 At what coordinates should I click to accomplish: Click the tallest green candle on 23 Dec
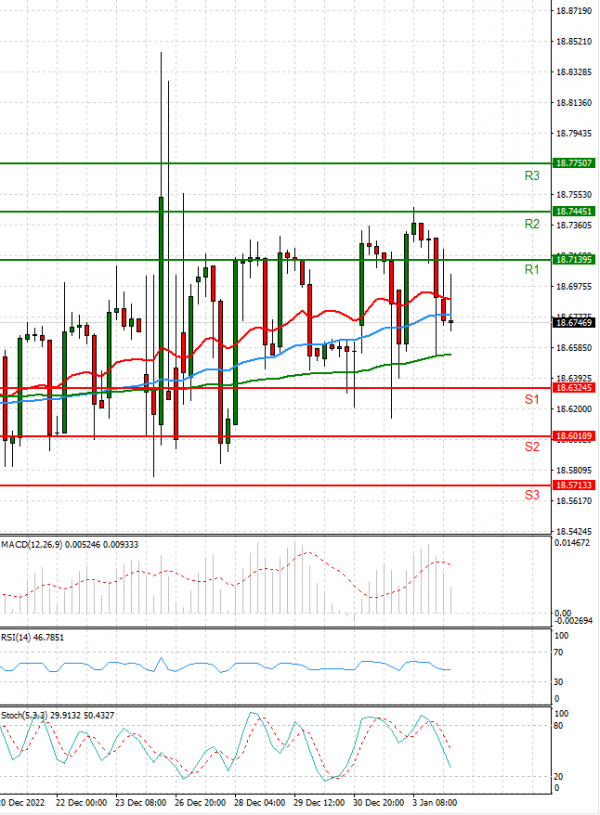coord(161,311)
